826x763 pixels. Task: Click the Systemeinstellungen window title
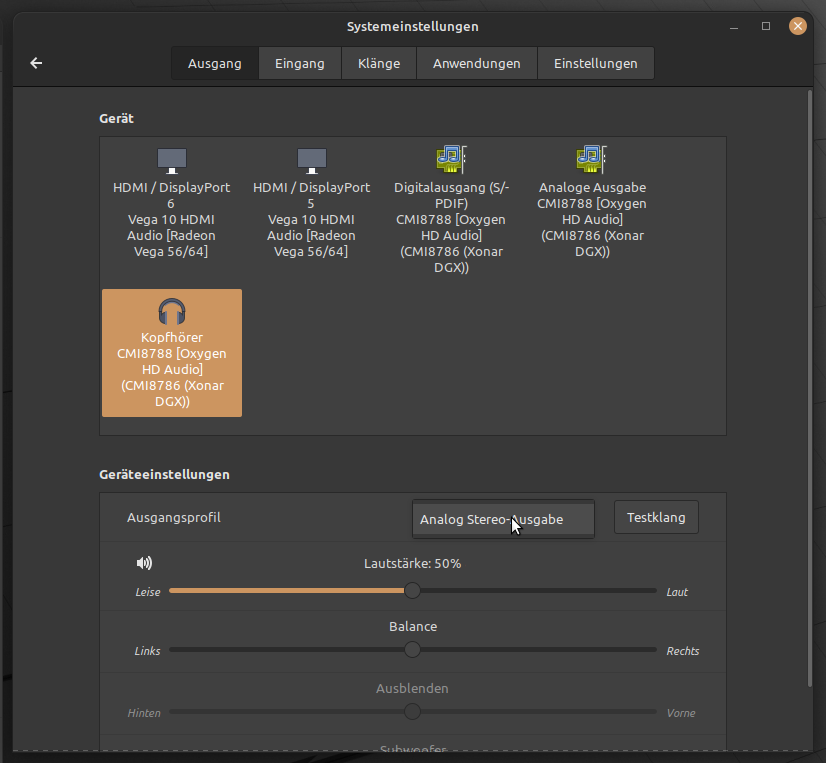pyautogui.click(x=412, y=26)
